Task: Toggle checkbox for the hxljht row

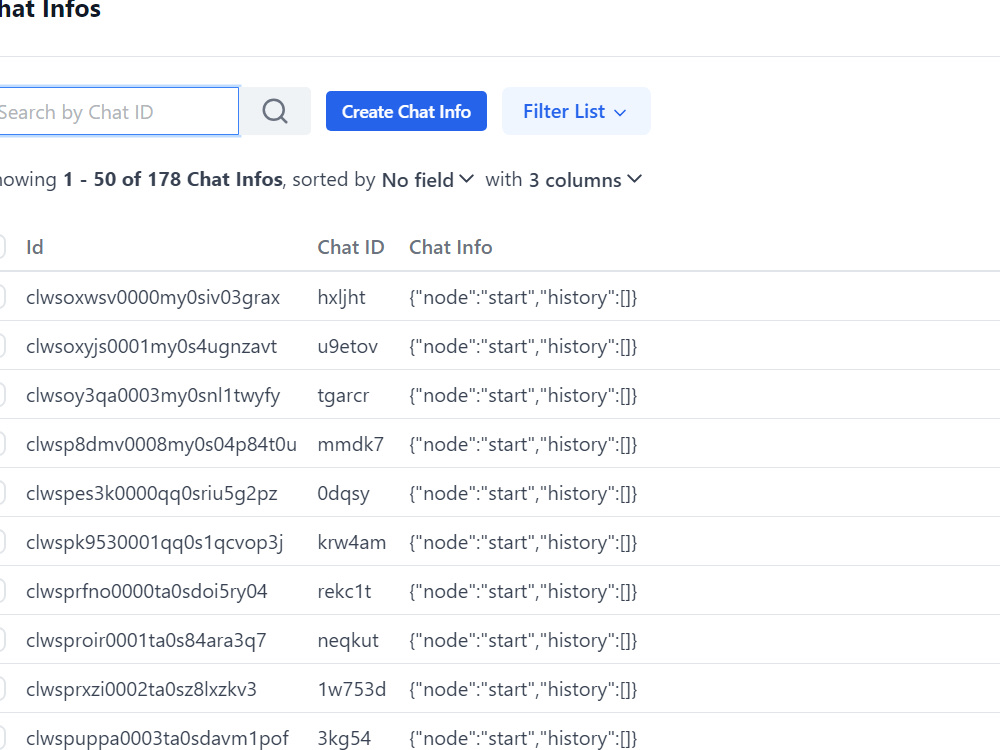Action: (x=1, y=297)
